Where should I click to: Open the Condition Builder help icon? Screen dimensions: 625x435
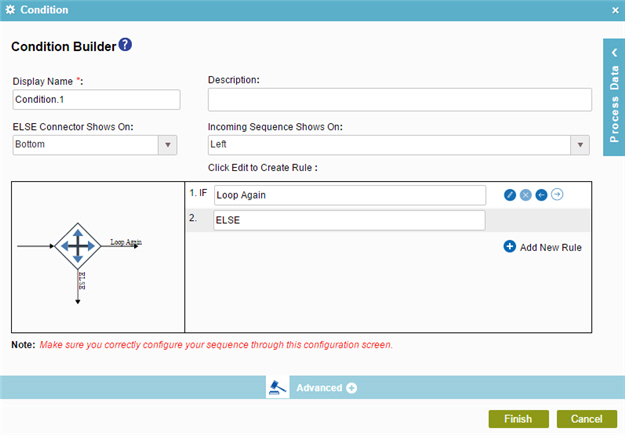(125, 45)
